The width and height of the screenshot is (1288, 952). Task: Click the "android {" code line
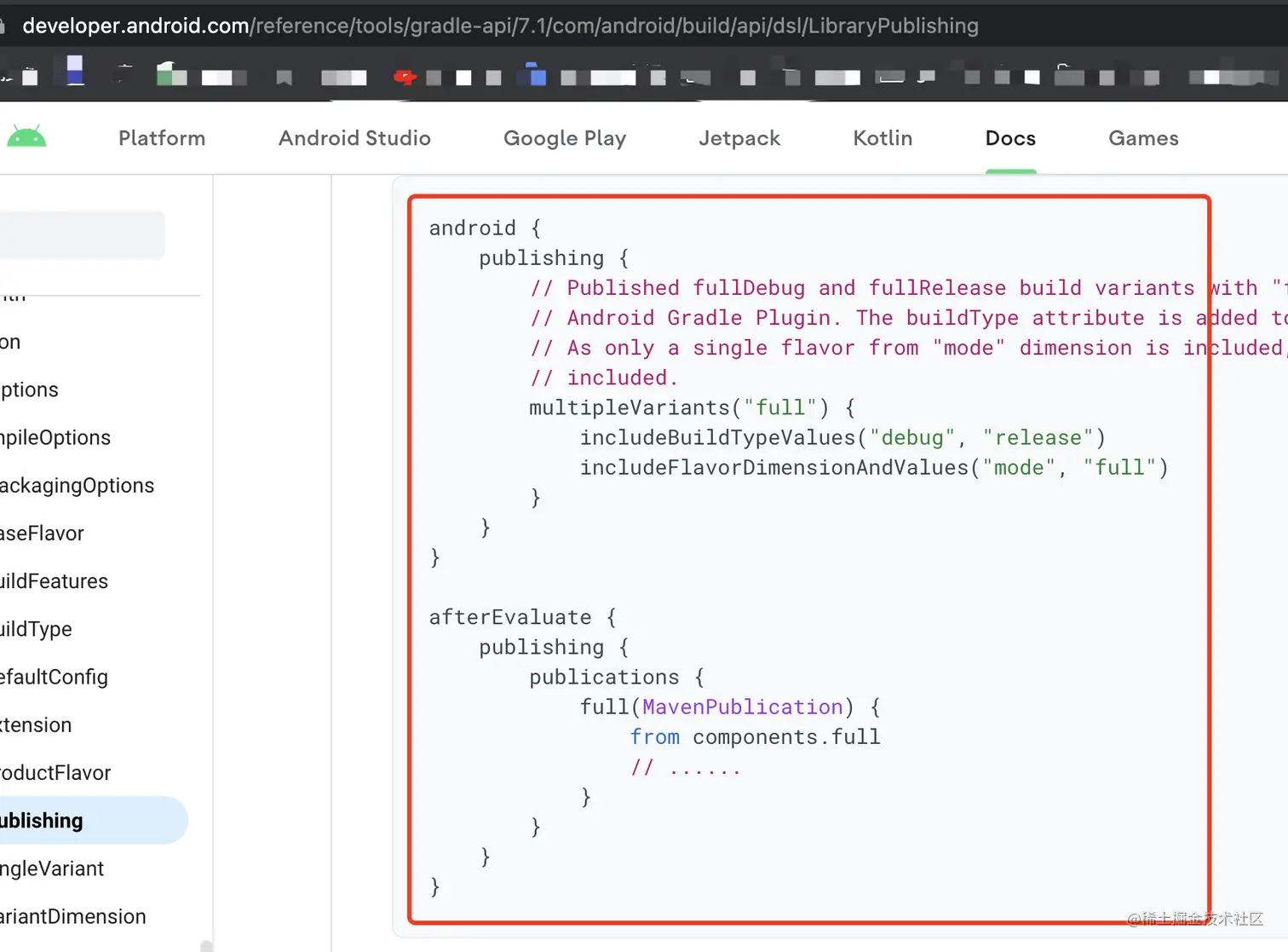485,228
